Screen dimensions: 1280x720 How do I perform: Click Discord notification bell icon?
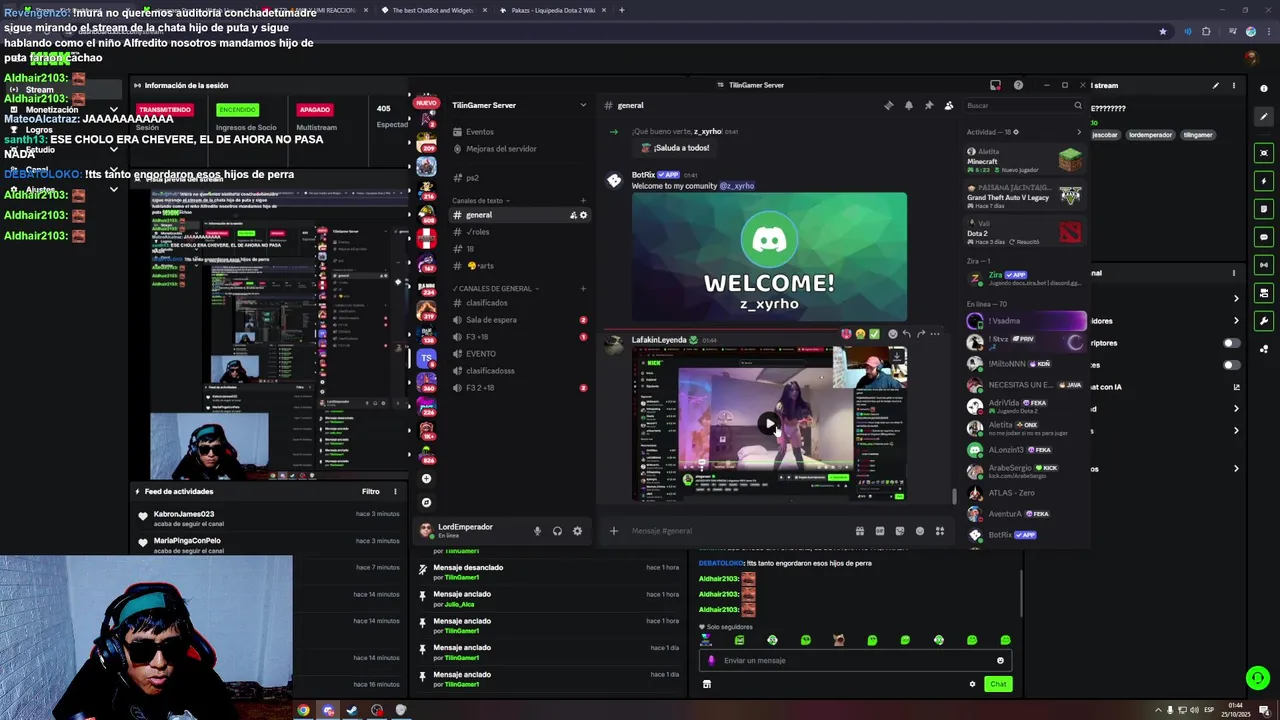point(908,105)
